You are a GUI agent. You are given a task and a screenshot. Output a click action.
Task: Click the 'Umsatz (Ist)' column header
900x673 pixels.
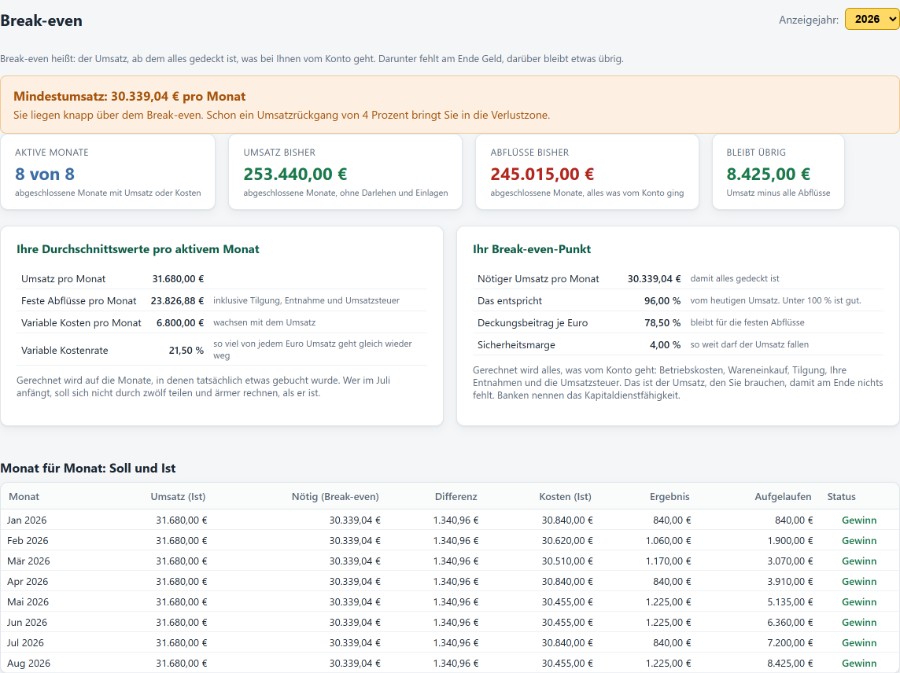pyautogui.click(x=178, y=497)
